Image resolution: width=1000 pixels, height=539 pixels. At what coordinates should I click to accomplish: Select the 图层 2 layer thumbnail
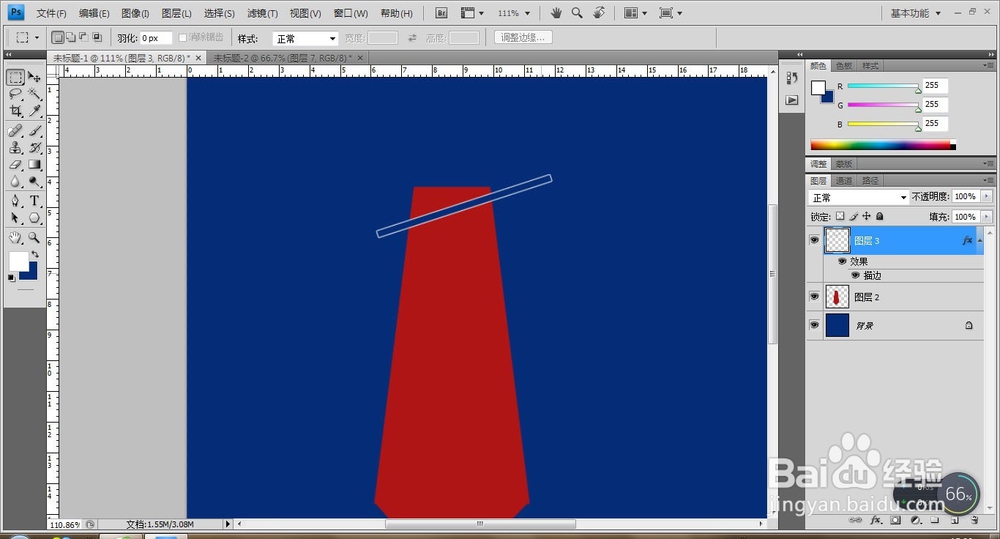837,297
